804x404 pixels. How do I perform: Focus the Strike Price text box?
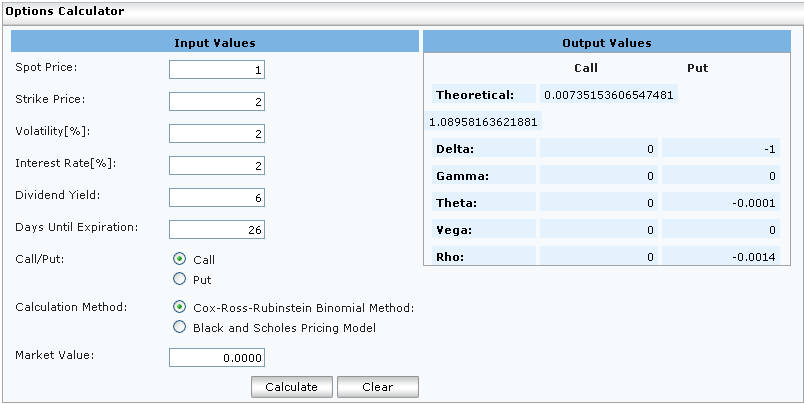pyautogui.click(x=217, y=102)
